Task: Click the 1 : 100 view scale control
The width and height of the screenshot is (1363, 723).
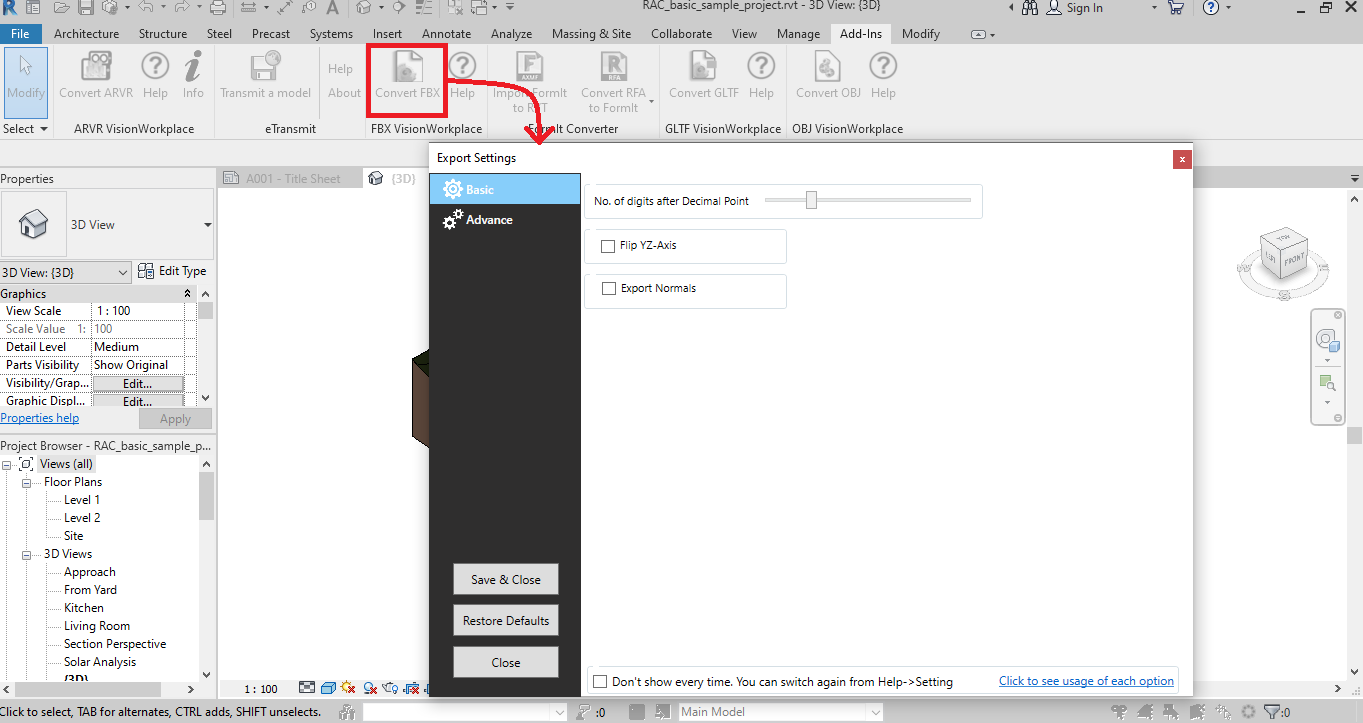Action: coord(262,689)
